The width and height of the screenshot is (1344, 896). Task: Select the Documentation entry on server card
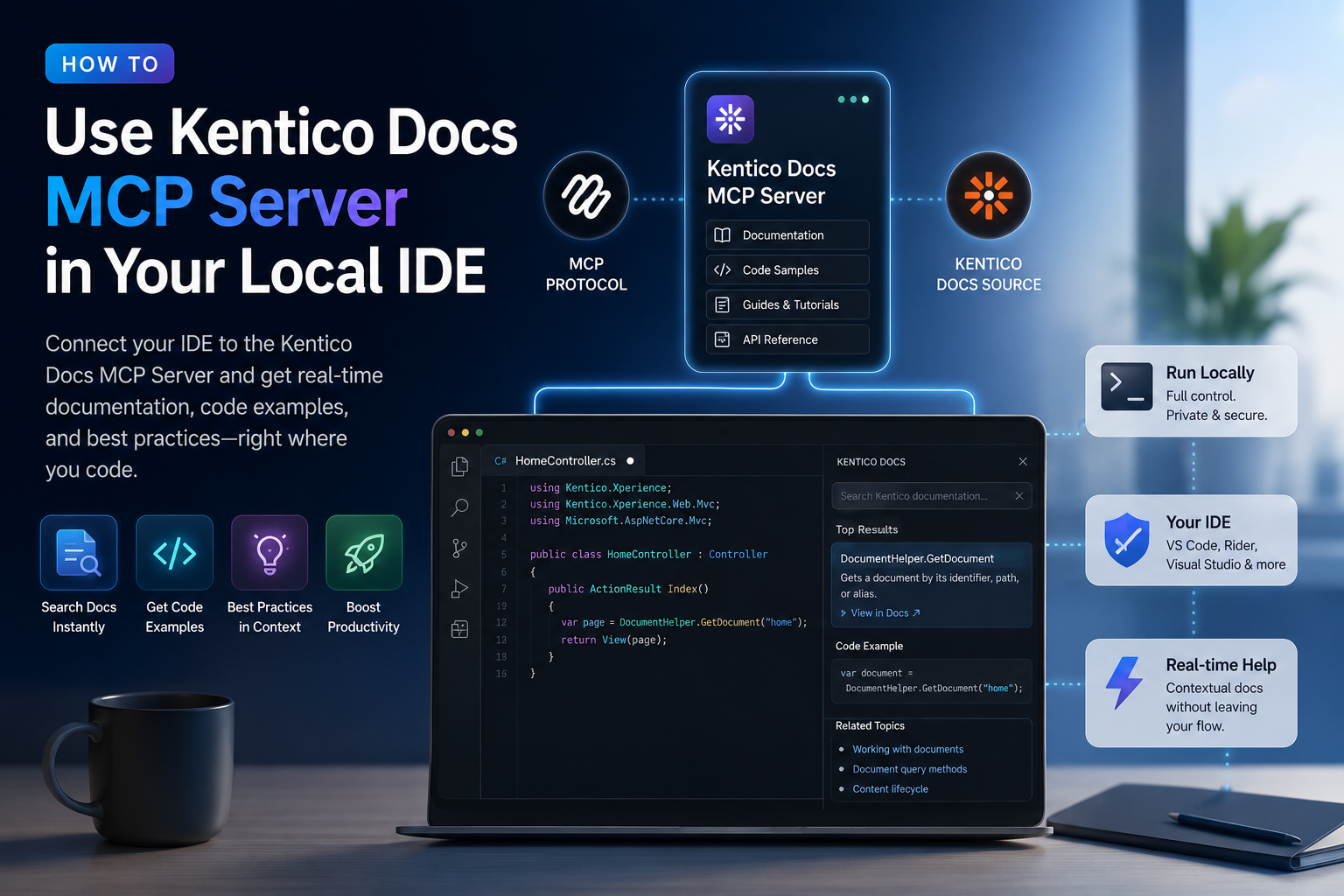[x=787, y=235]
